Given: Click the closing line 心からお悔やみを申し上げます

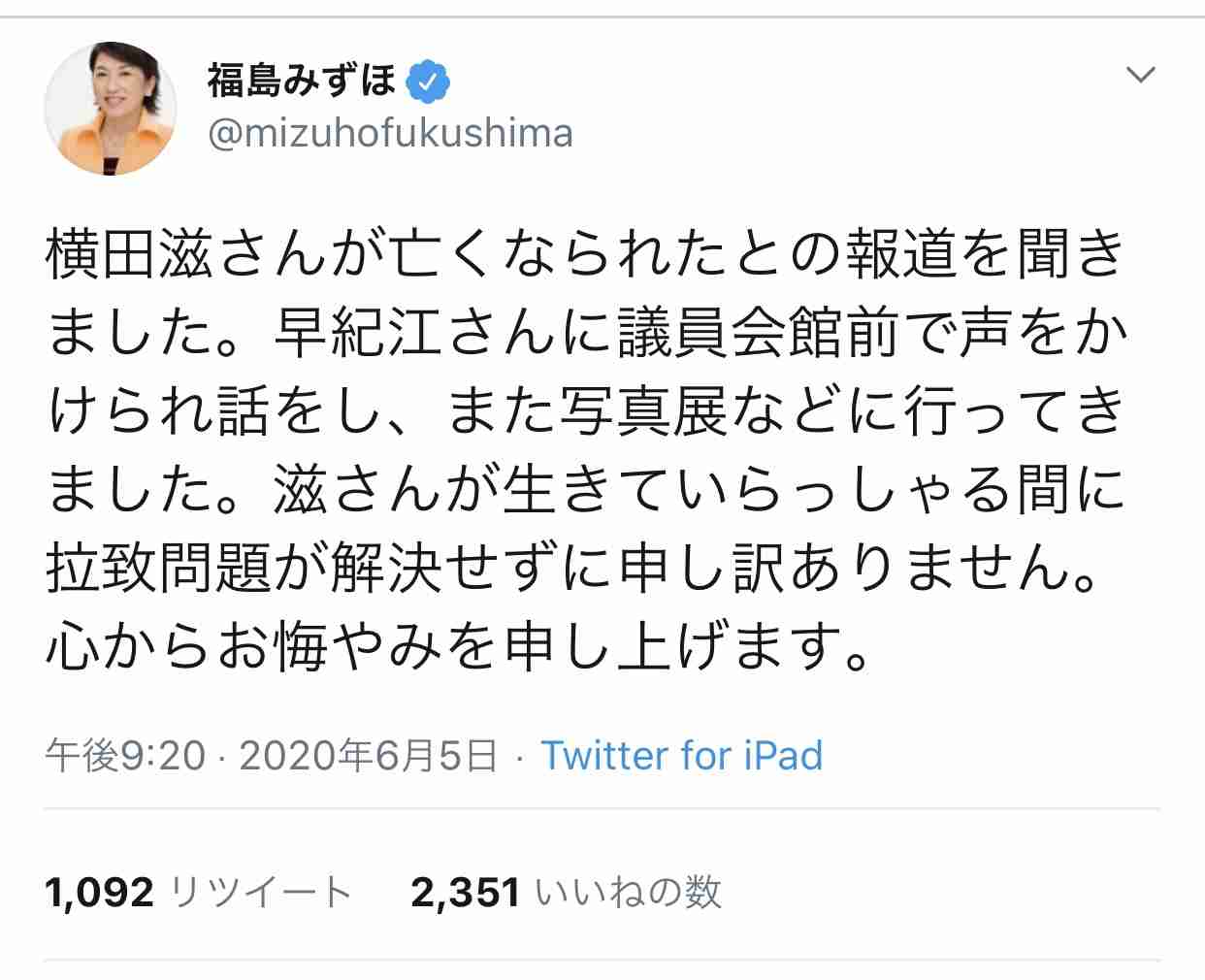Looking at the screenshot, I should [x=458, y=646].
